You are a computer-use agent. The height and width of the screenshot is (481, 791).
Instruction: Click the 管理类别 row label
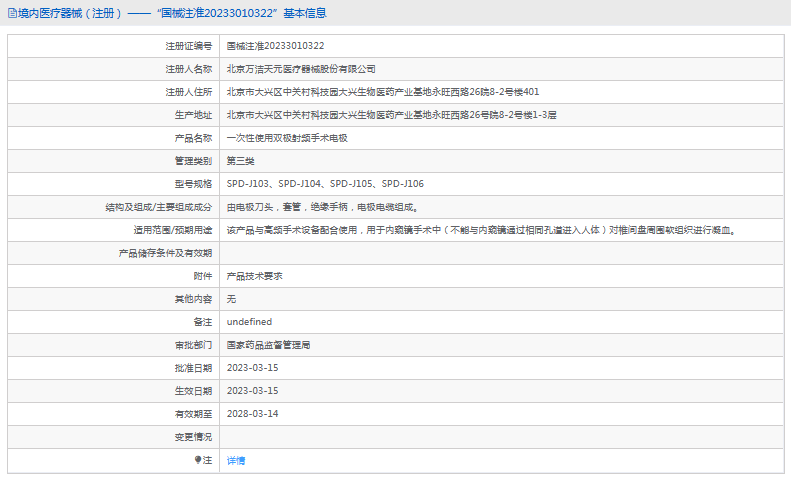point(194,161)
